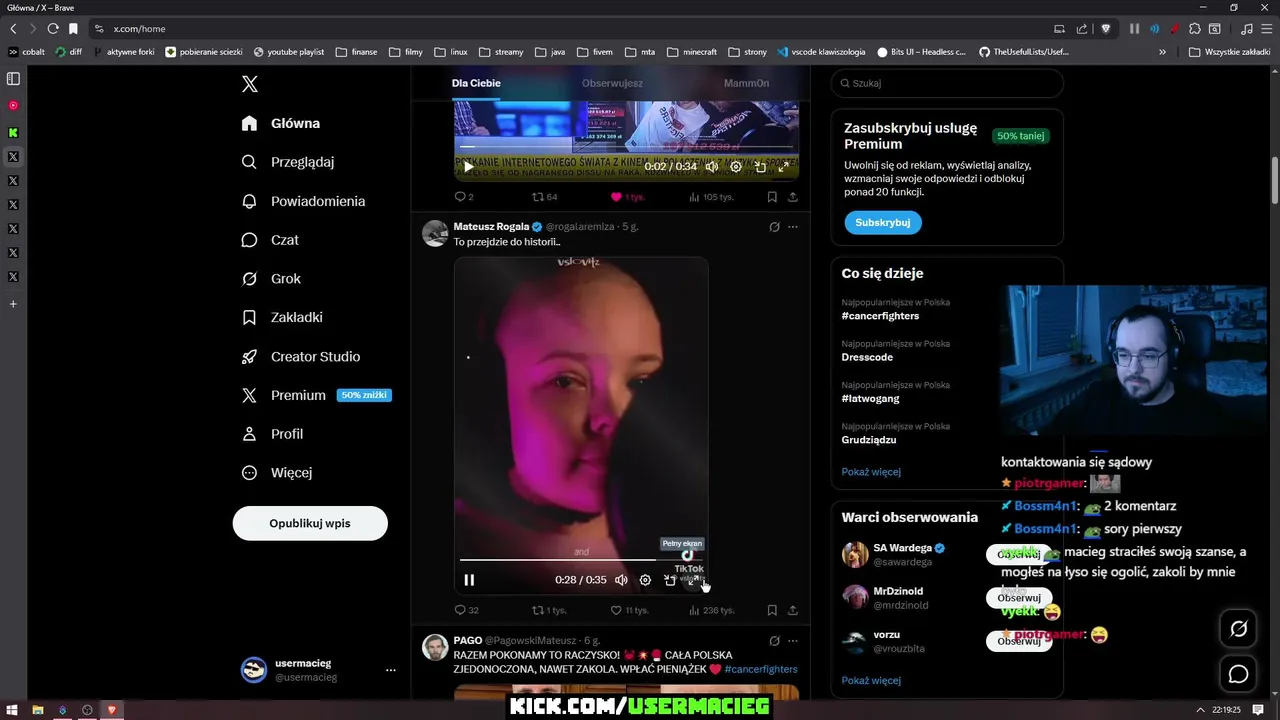Switch to the Dla Ciebie tab
Image resolution: width=1280 pixels, height=720 pixels.
[x=476, y=83]
